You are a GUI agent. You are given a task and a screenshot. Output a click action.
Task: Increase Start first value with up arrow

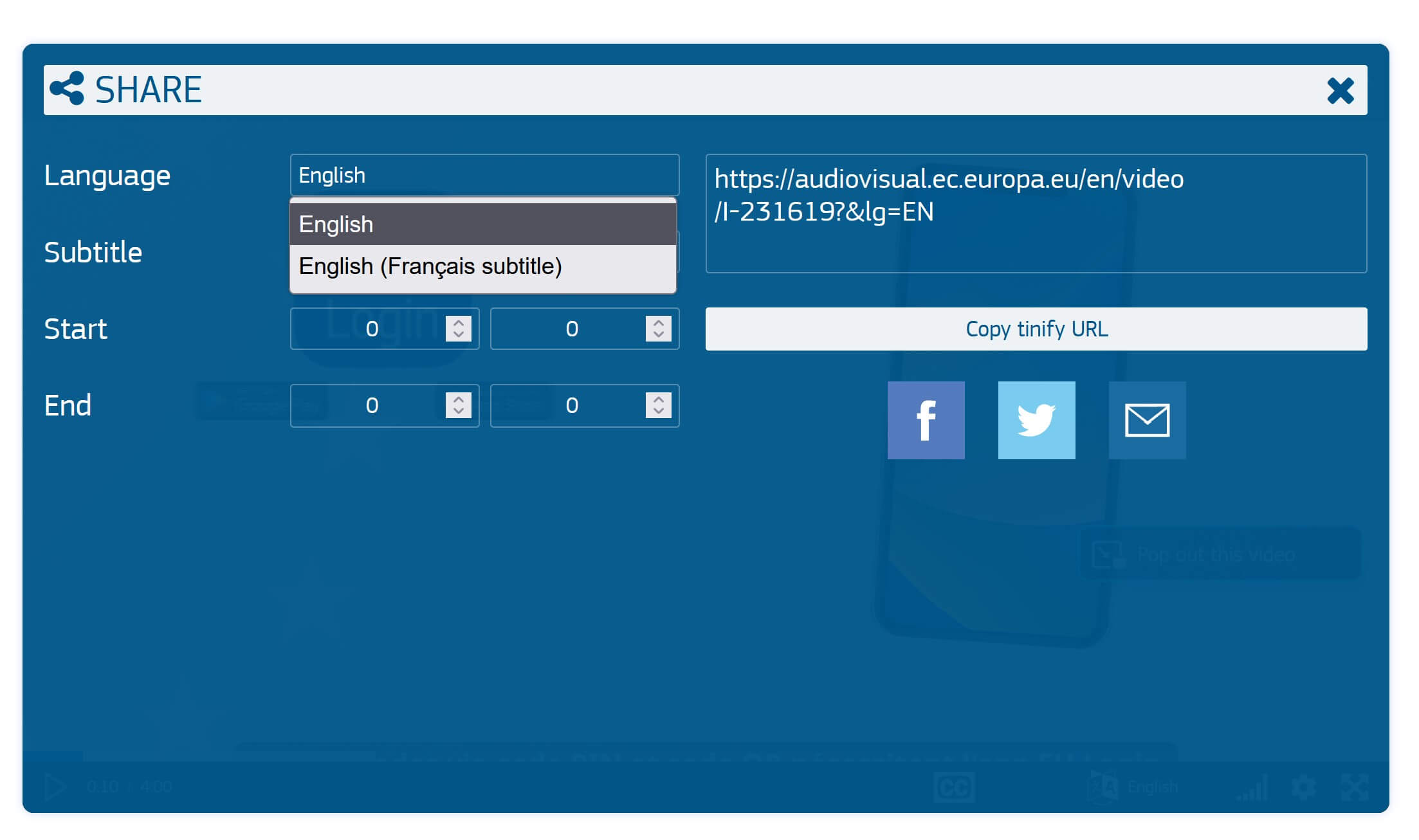click(459, 323)
